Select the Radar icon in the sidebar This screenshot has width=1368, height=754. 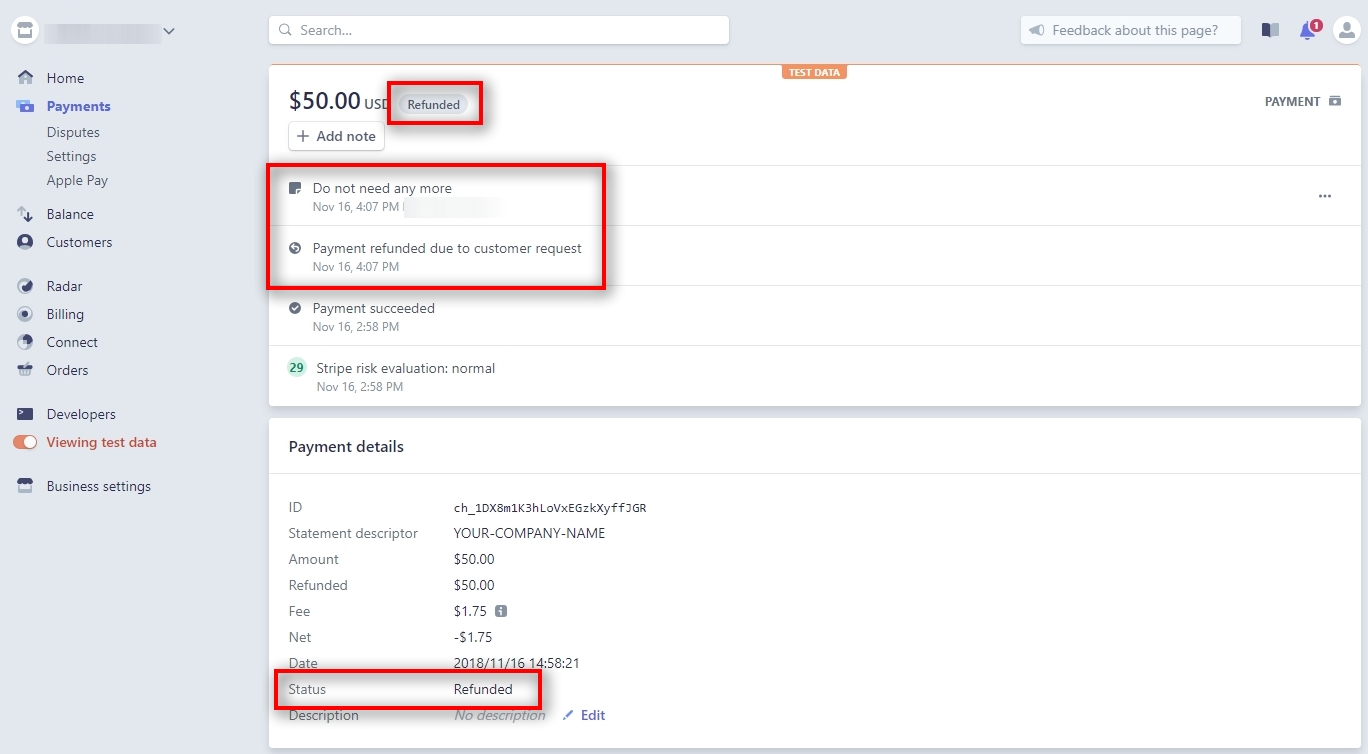coord(25,286)
